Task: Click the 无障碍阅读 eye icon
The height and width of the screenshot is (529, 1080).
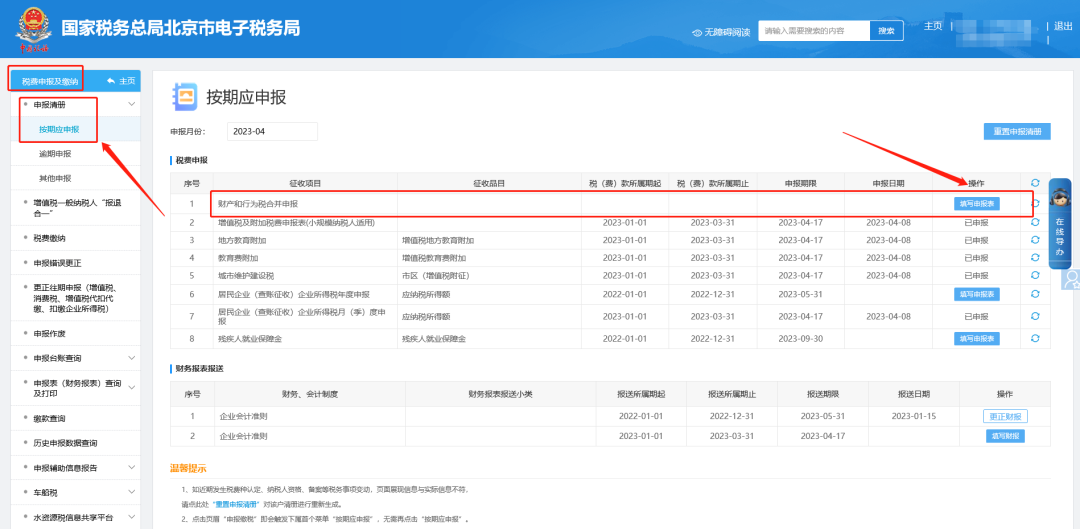Action: click(697, 32)
